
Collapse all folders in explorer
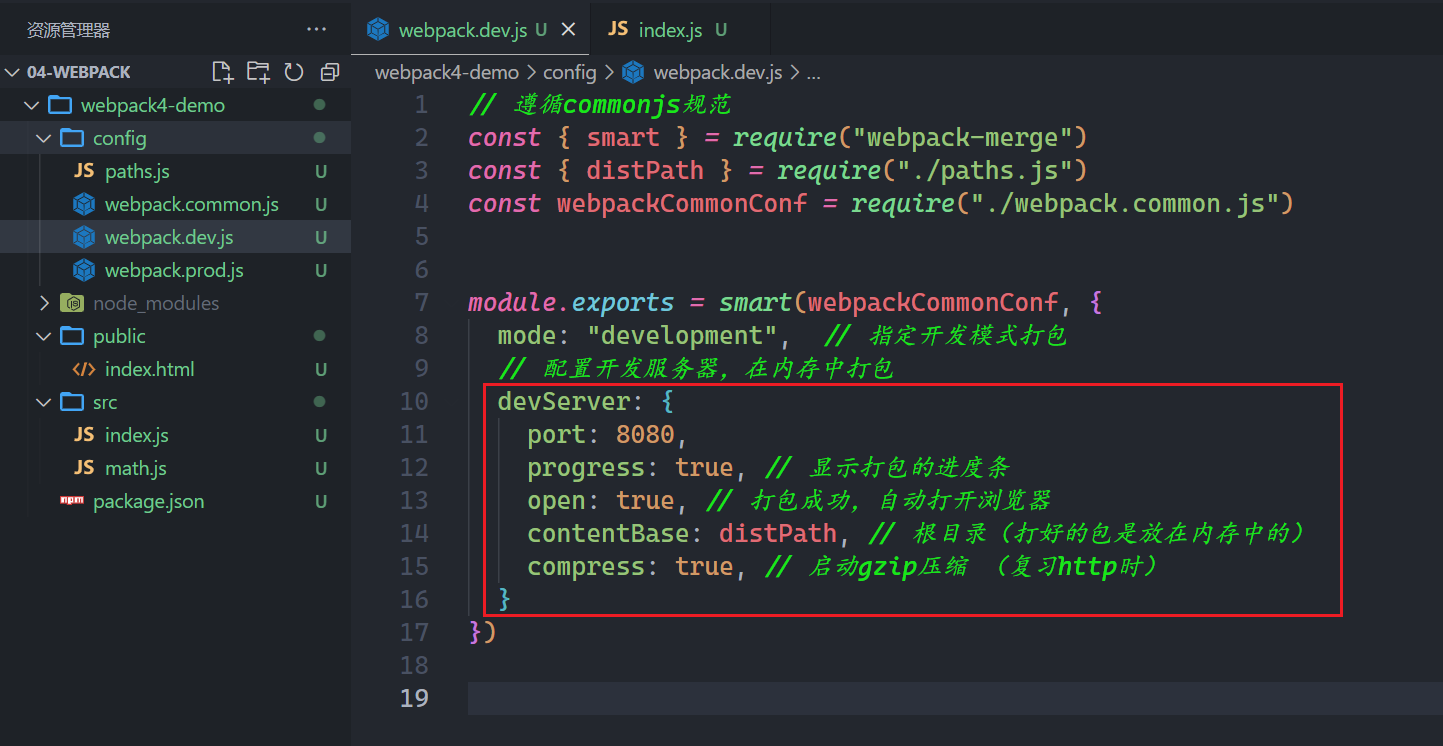click(329, 72)
